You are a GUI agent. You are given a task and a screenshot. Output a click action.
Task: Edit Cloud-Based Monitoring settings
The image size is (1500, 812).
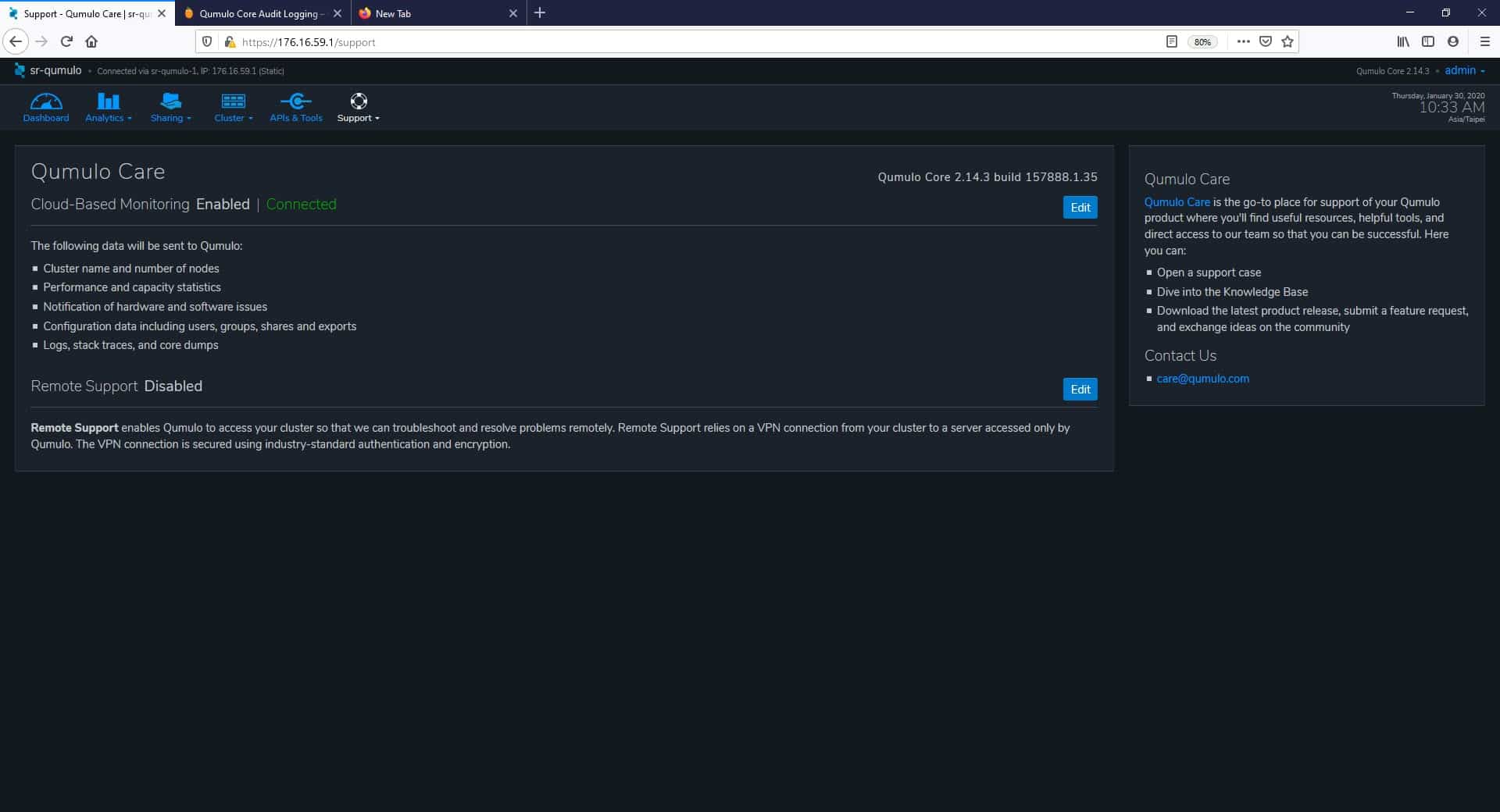1080,207
